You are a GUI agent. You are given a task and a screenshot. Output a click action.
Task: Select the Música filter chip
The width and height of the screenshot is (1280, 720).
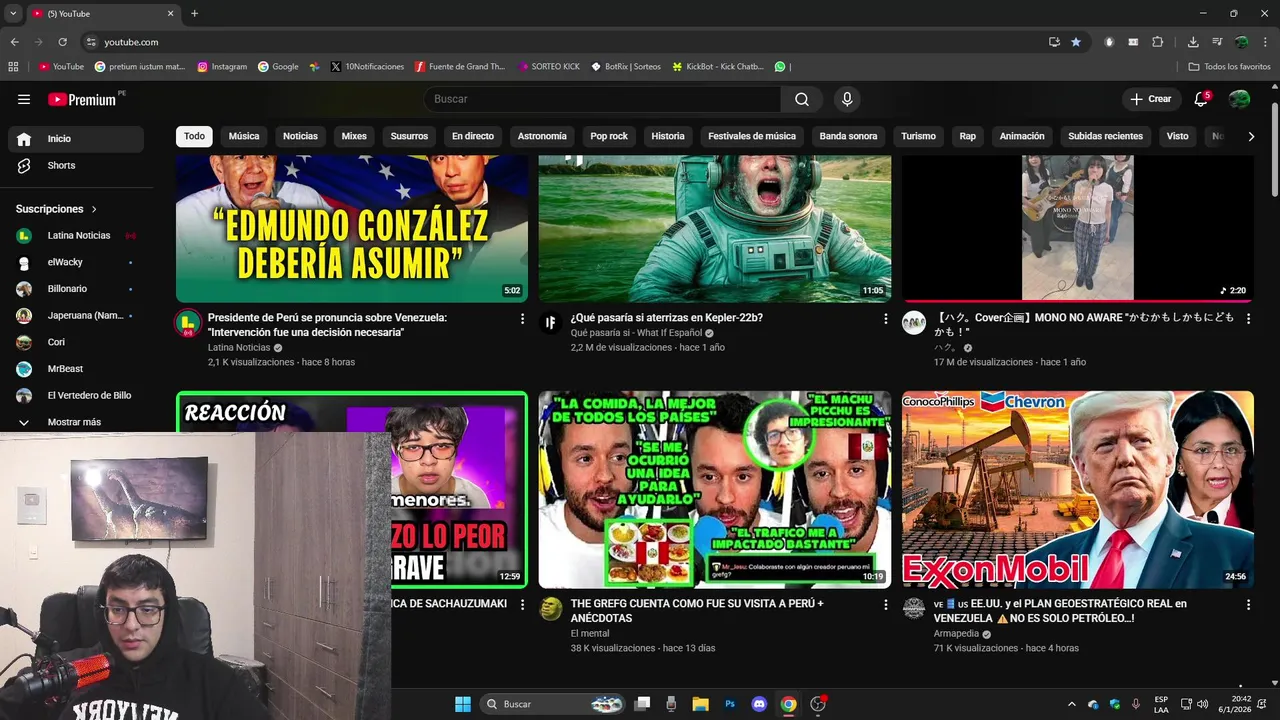(x=244, y=136)
